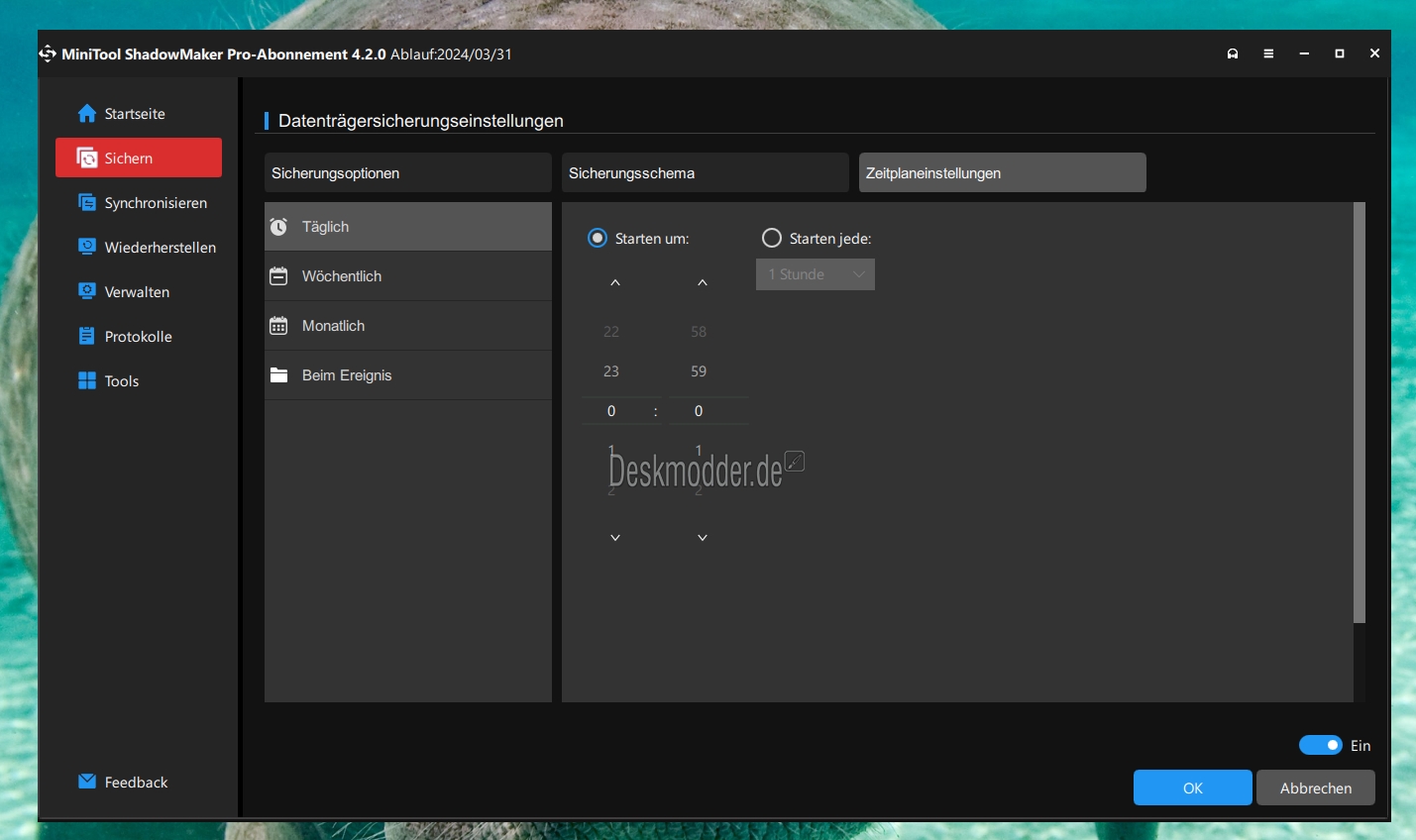Select the Zeitplaneinstellungen tab
The width and height of the screenshot is (1416, 840).
click(1002, 172)
